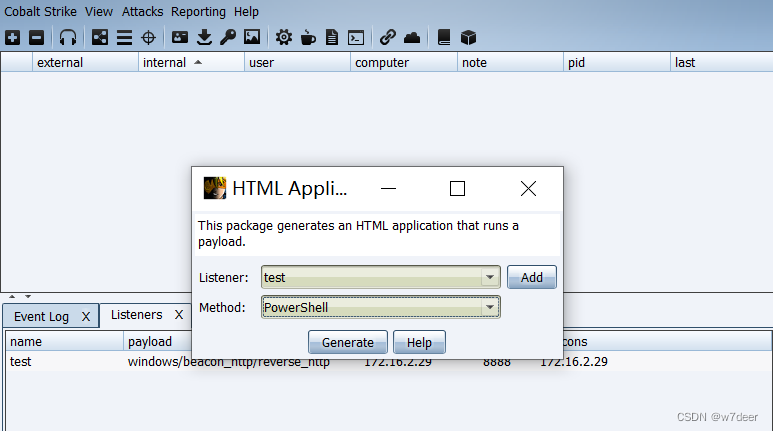The height and width of the screenshot is (431, 773).
Task: Close the HTML Application dialog
Action: [x=528, y=188]
